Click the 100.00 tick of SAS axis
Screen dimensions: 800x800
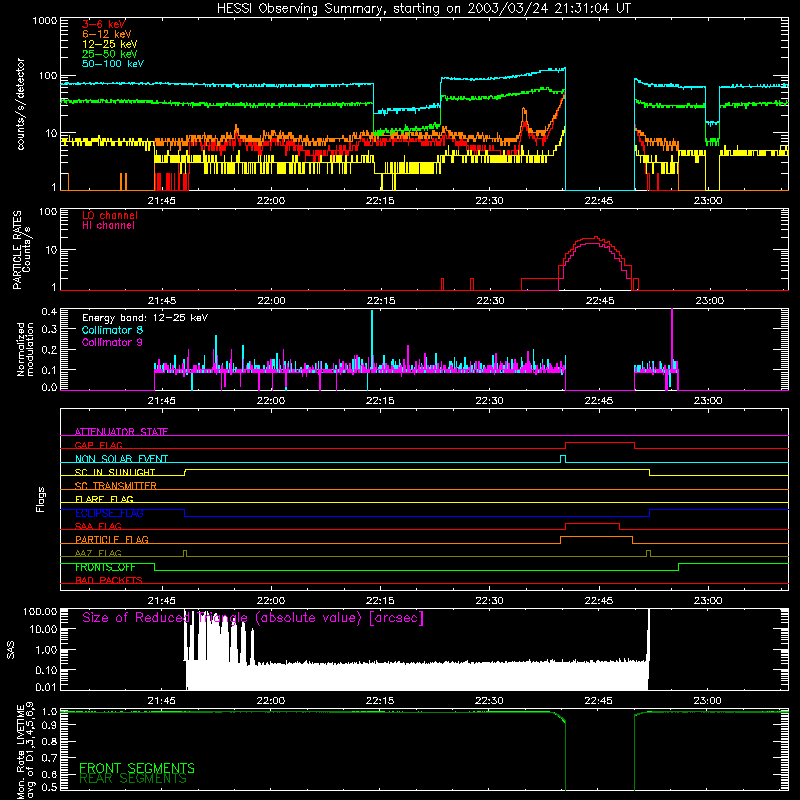coord(40,611)
